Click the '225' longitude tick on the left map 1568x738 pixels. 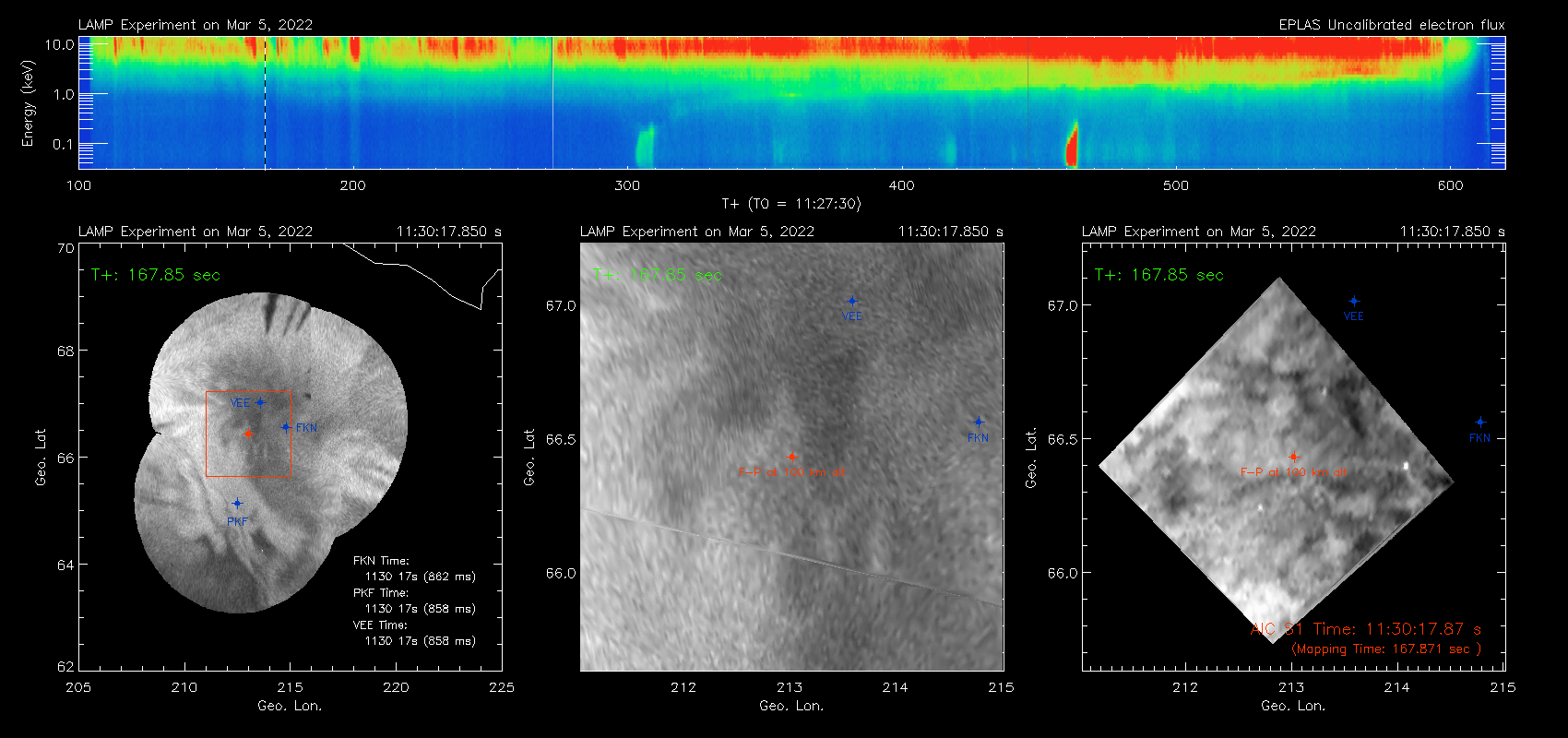(502, 687)
